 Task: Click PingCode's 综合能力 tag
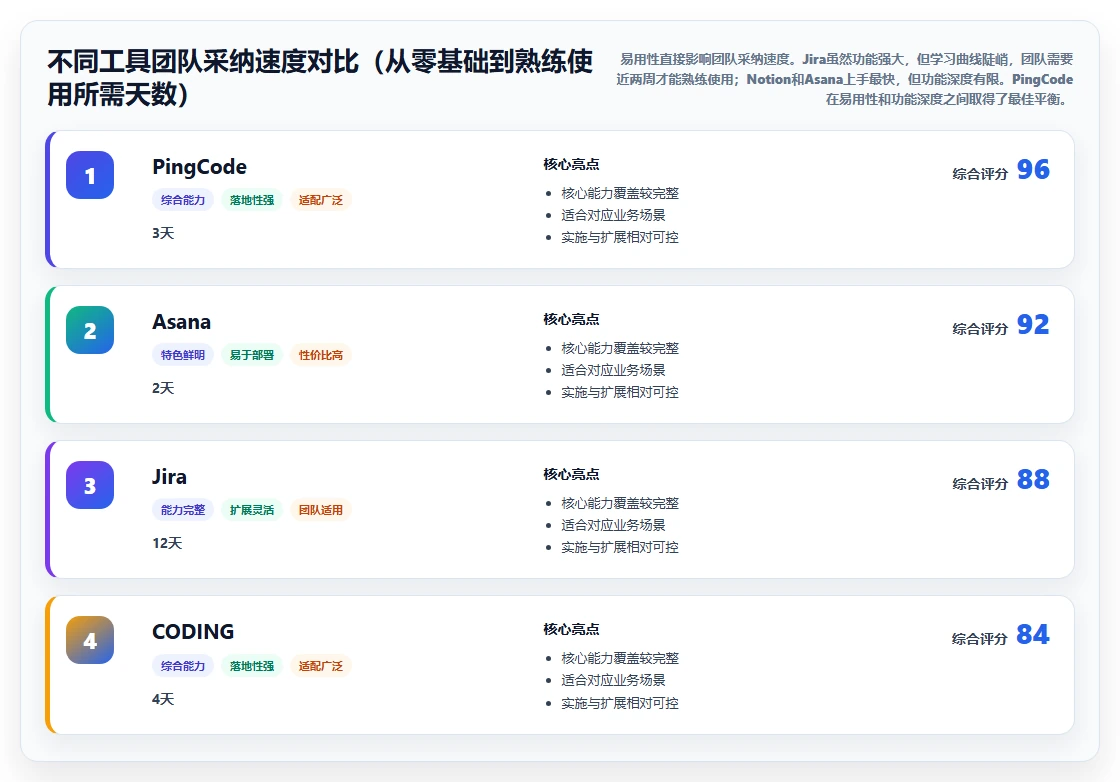(183, 200)
